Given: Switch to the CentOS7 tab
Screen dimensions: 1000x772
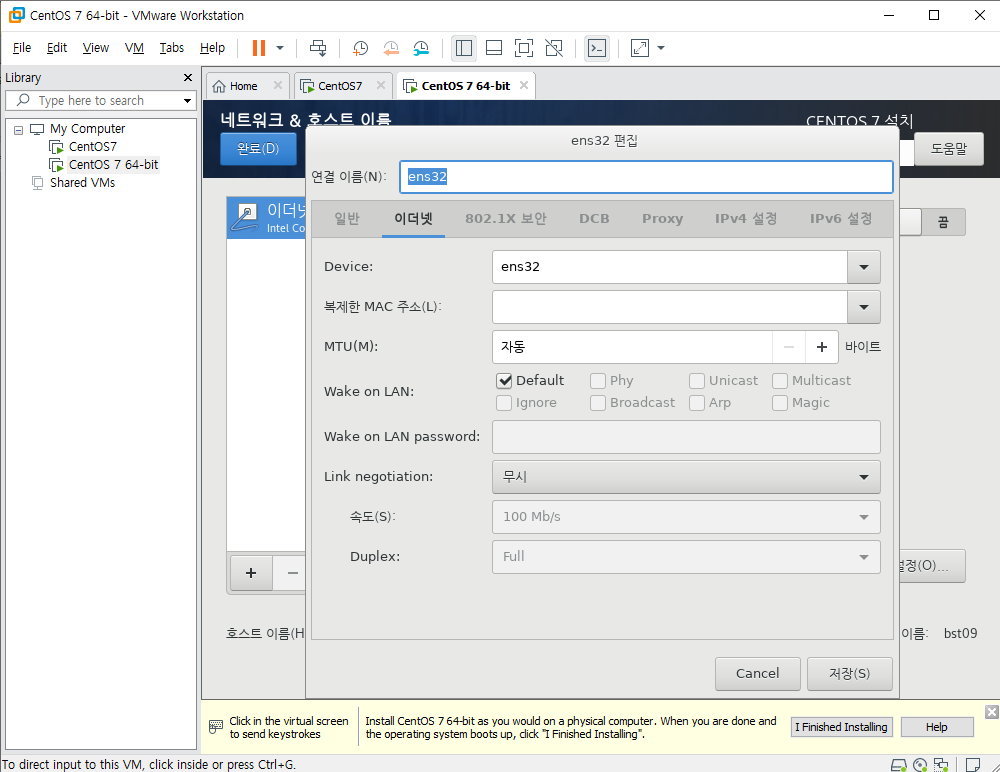Looking at the screenshot, I should coord(339,86).
